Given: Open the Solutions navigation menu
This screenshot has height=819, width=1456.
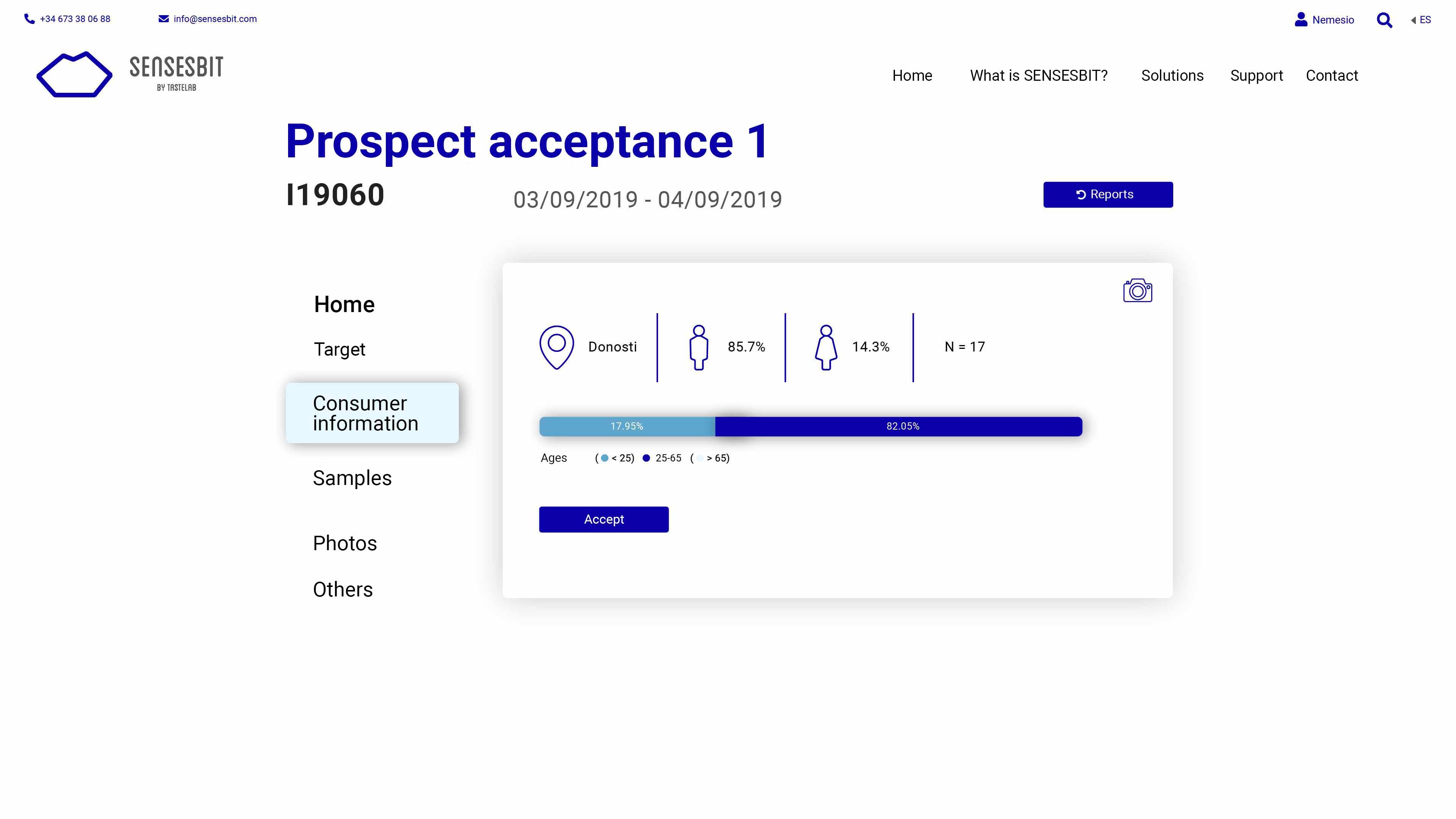Looking at the screenshot, I should click(1172, 76).
